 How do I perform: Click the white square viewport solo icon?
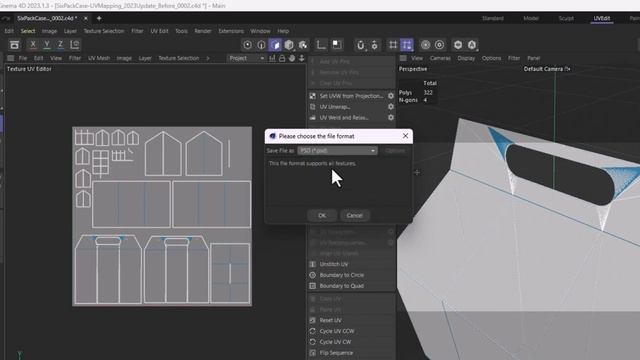[337, 45]
